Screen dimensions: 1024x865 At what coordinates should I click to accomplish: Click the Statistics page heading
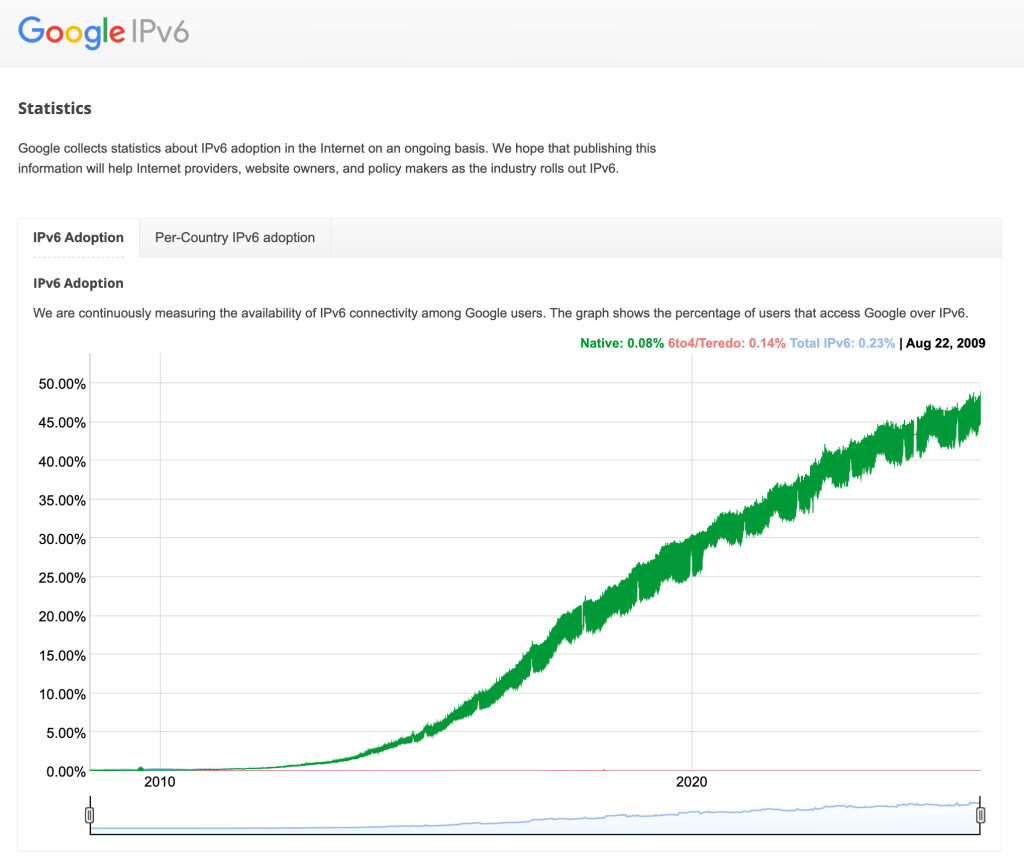click(x=55, y=108)
